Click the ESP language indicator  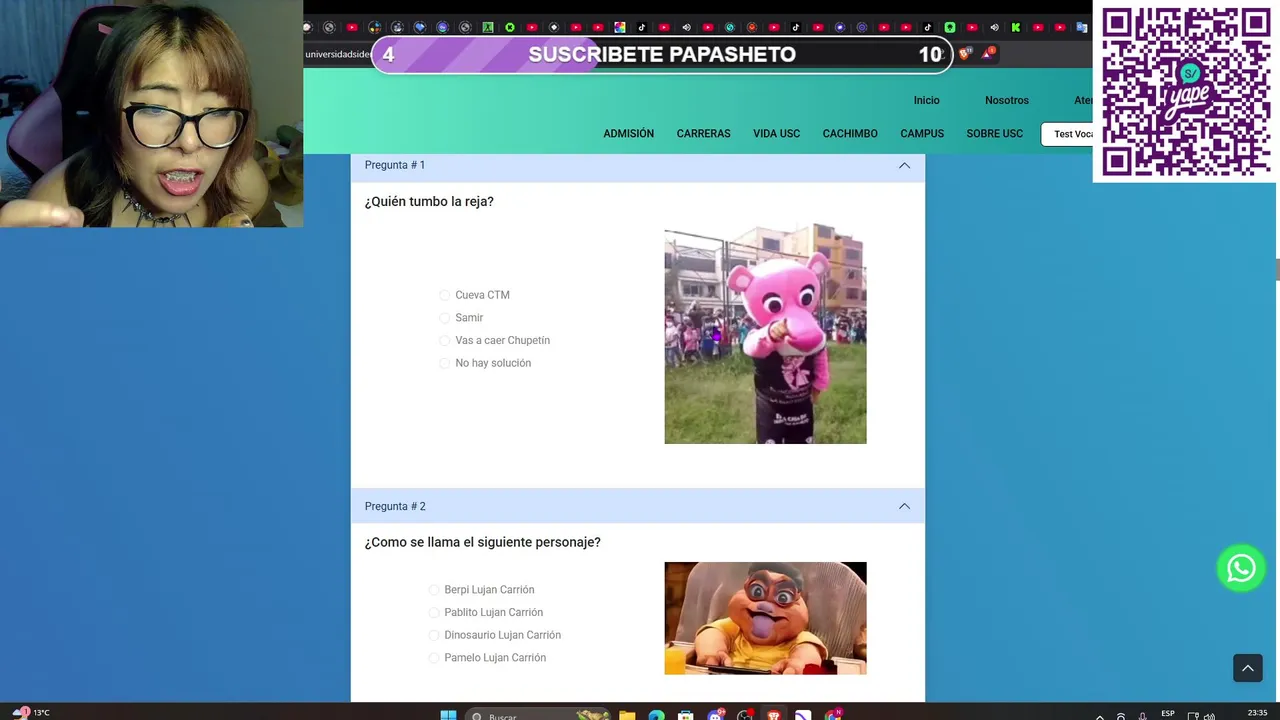[x=1168, y=713]
